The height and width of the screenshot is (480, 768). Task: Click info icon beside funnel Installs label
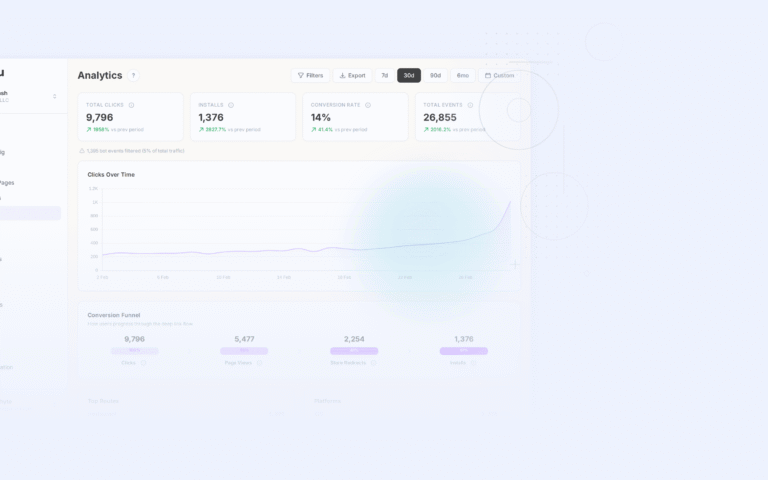click(474, 363)
